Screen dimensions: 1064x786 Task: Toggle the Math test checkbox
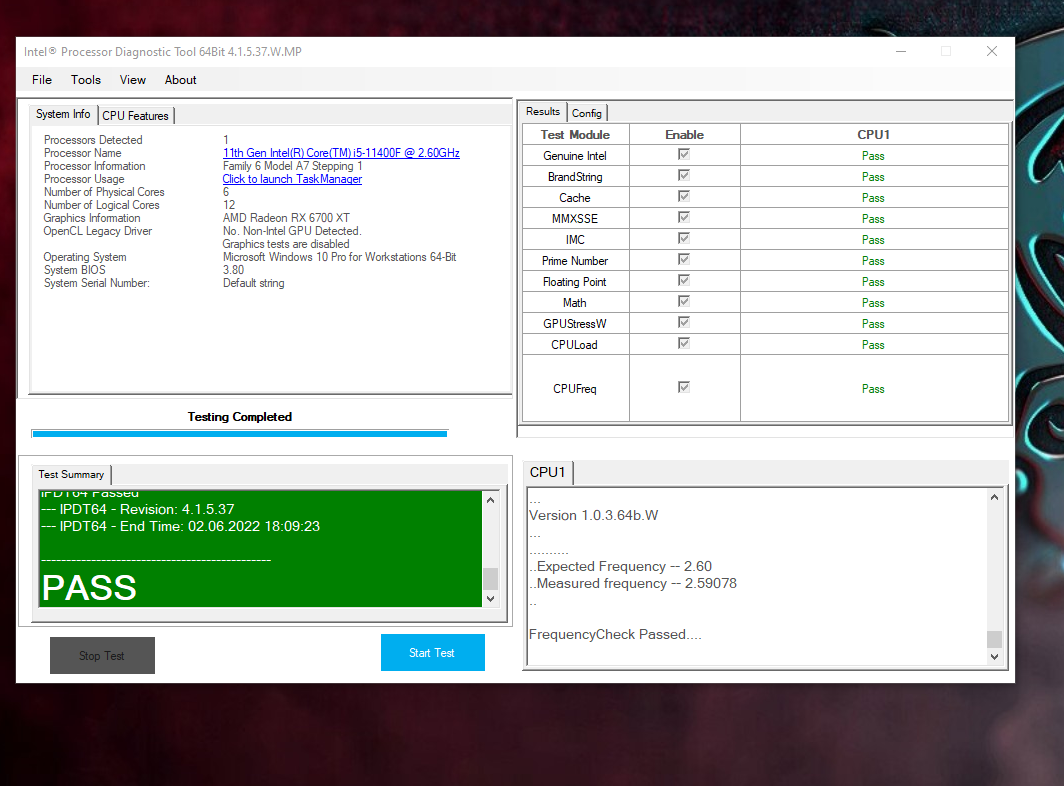(684, 302)
